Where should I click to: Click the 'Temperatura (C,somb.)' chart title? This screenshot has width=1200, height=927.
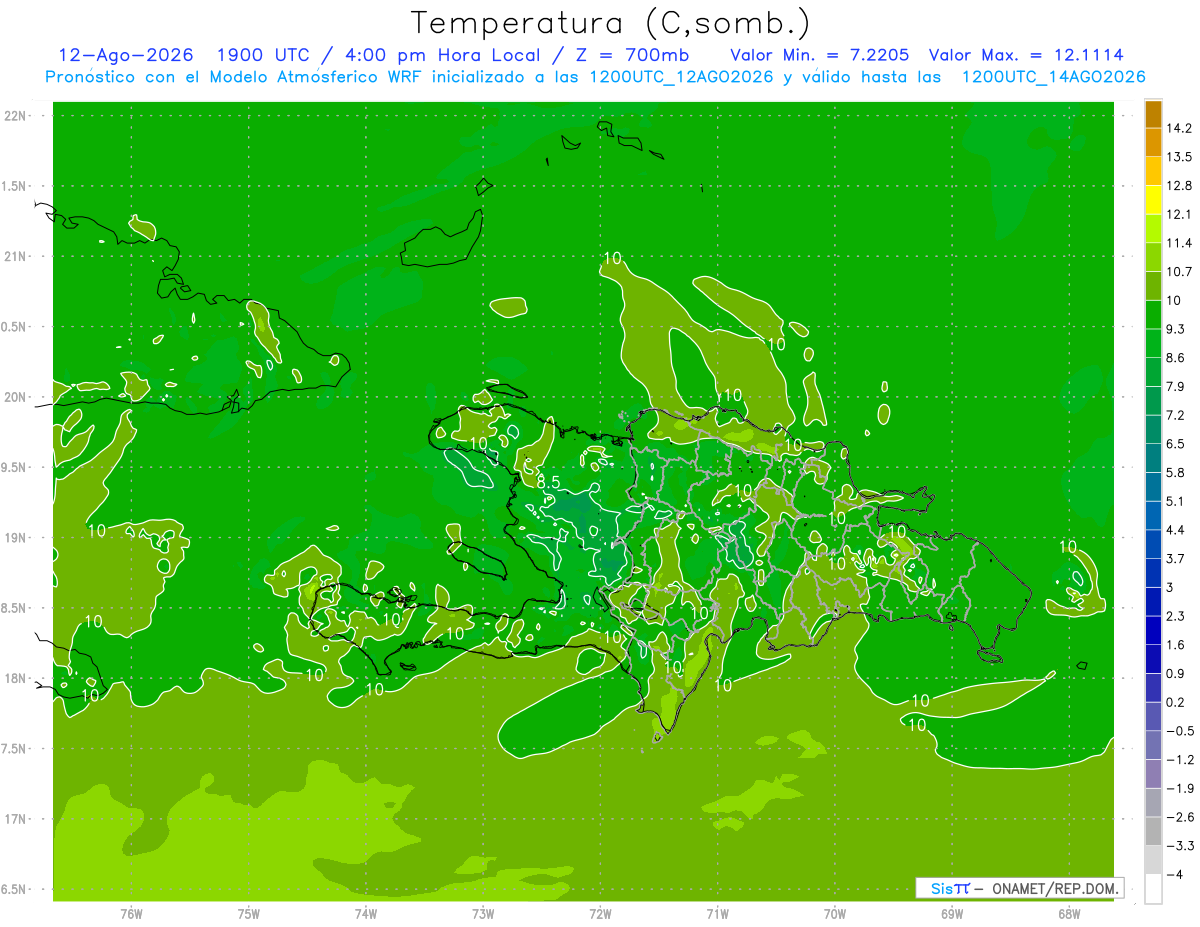pos(610,23)
